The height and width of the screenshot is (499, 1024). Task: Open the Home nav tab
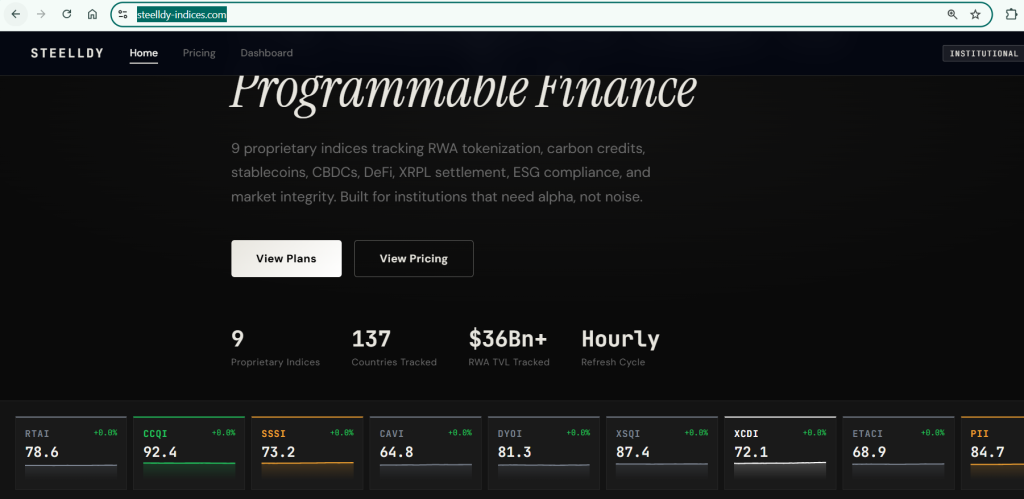(144, 53)
